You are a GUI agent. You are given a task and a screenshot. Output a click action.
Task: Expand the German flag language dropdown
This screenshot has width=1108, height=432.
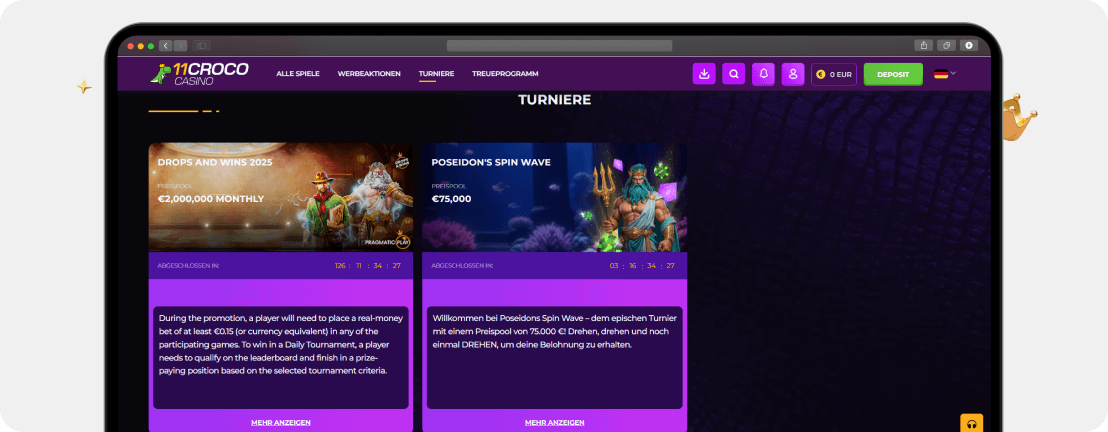point(945,73)
